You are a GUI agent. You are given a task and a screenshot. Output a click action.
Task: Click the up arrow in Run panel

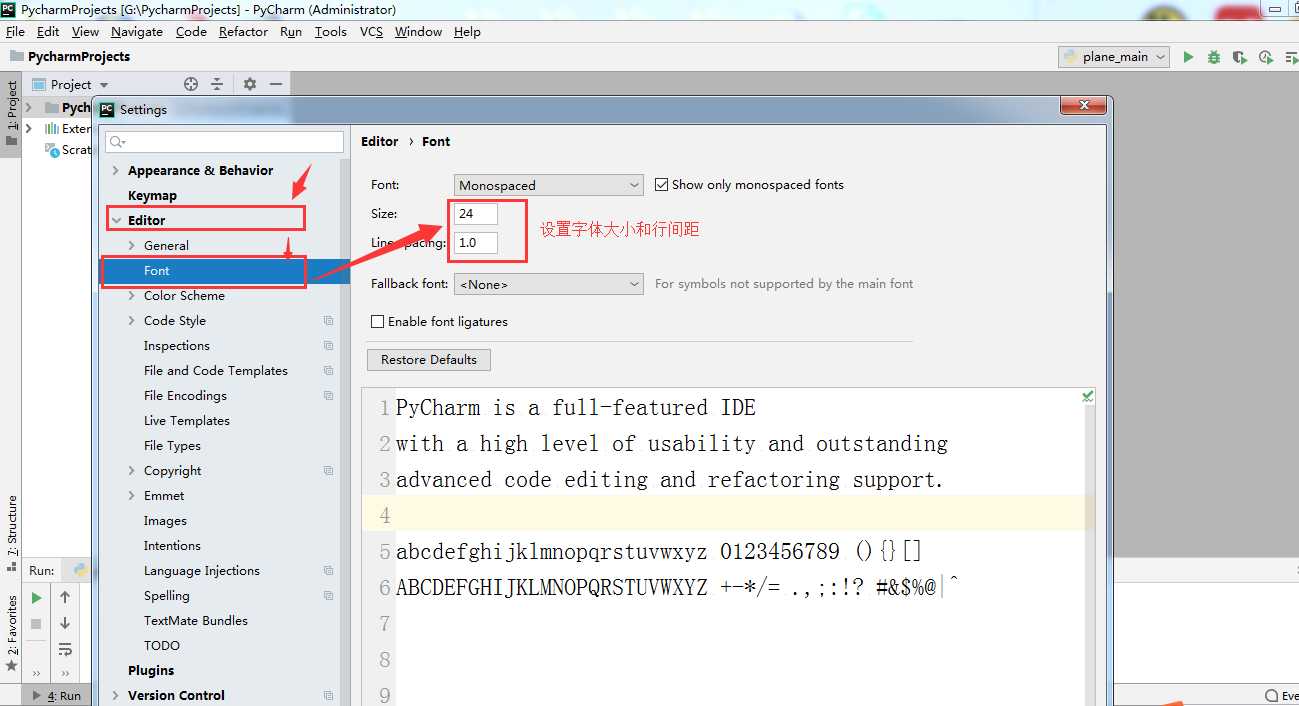(x=65, y=598)
